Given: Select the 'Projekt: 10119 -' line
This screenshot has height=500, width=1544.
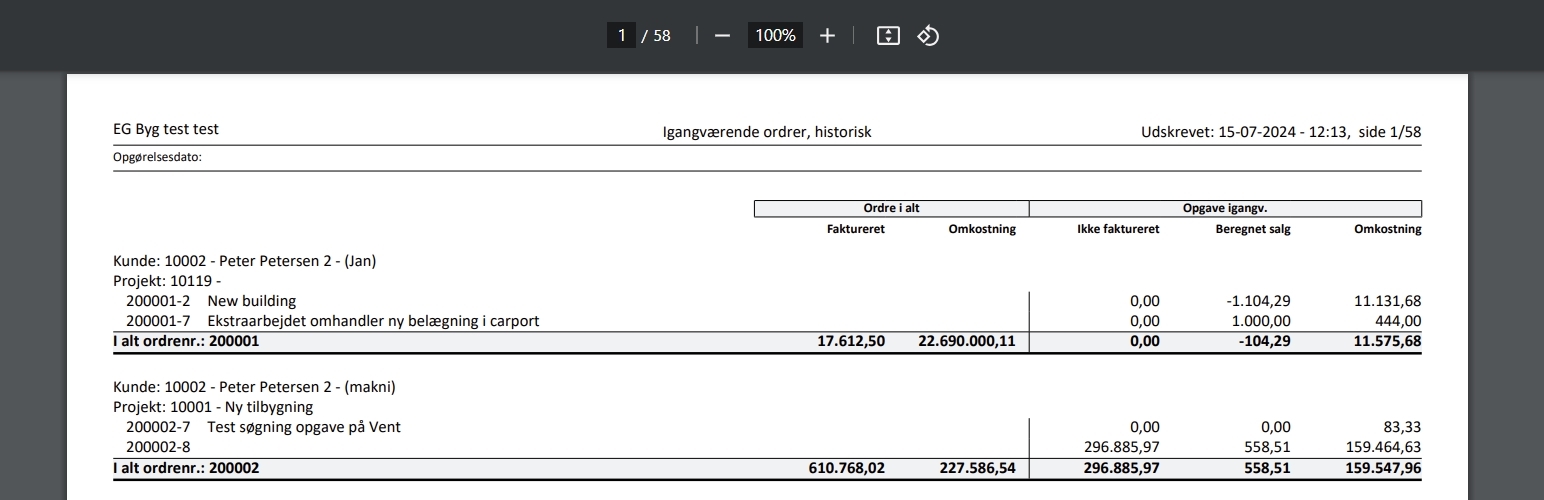Looking at the screenshot, I should [x=167, y=281].
